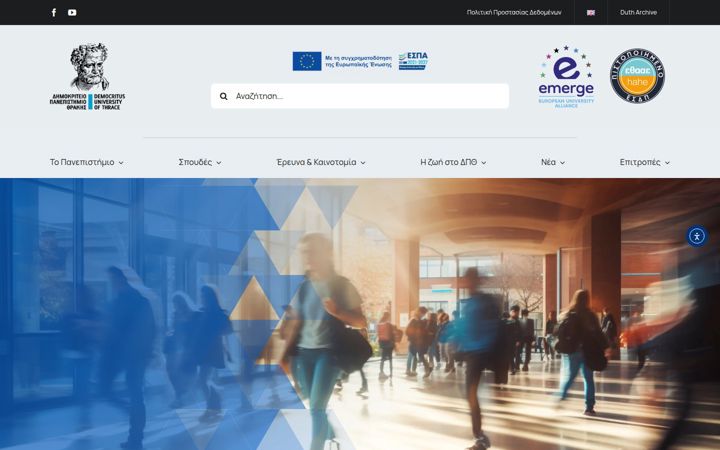The height and width of the screenshot is (450, 720).
Task: Open the accessibility widget button
Action: point(697,236)
